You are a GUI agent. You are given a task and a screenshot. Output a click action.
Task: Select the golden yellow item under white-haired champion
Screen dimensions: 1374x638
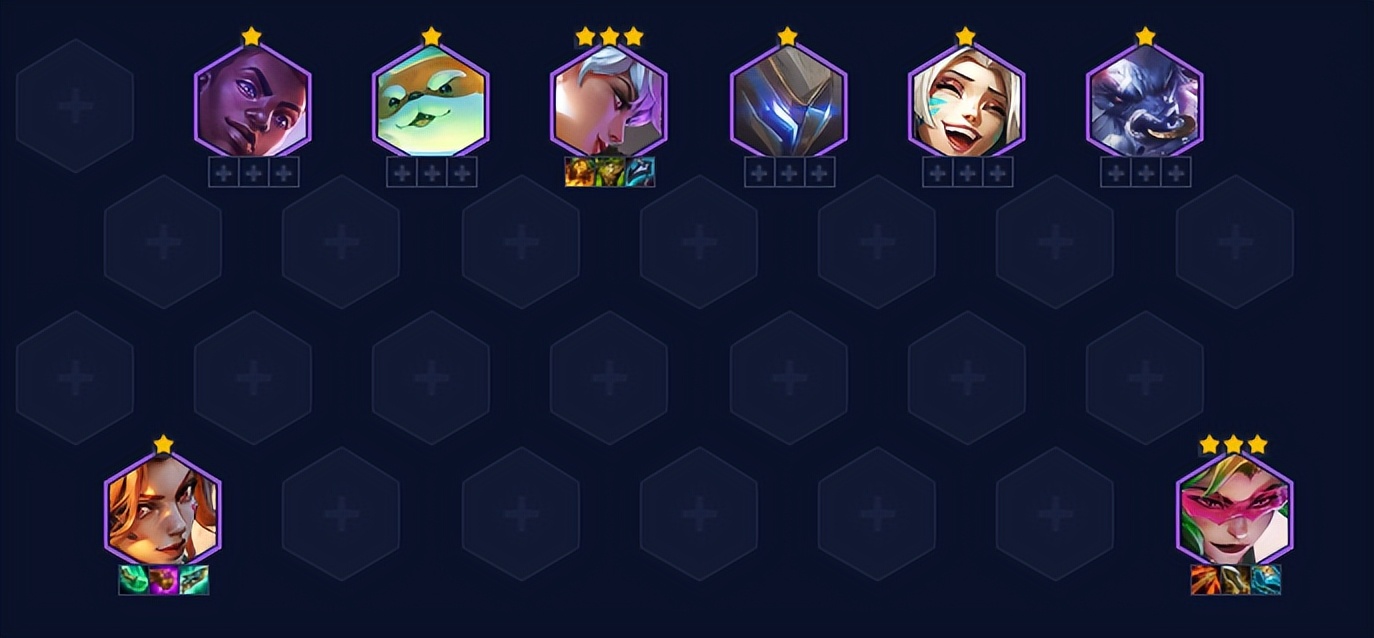(580, 172)
